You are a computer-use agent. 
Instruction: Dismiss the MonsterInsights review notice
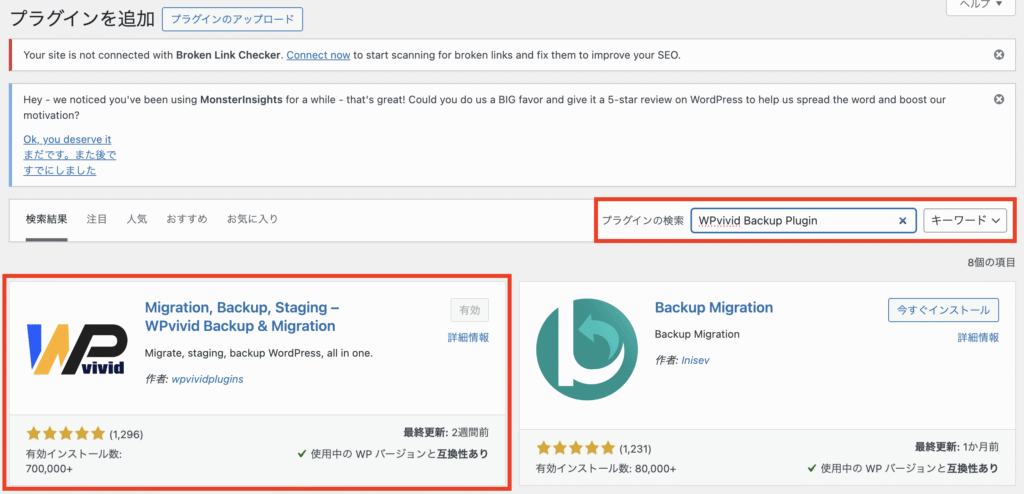999,99
